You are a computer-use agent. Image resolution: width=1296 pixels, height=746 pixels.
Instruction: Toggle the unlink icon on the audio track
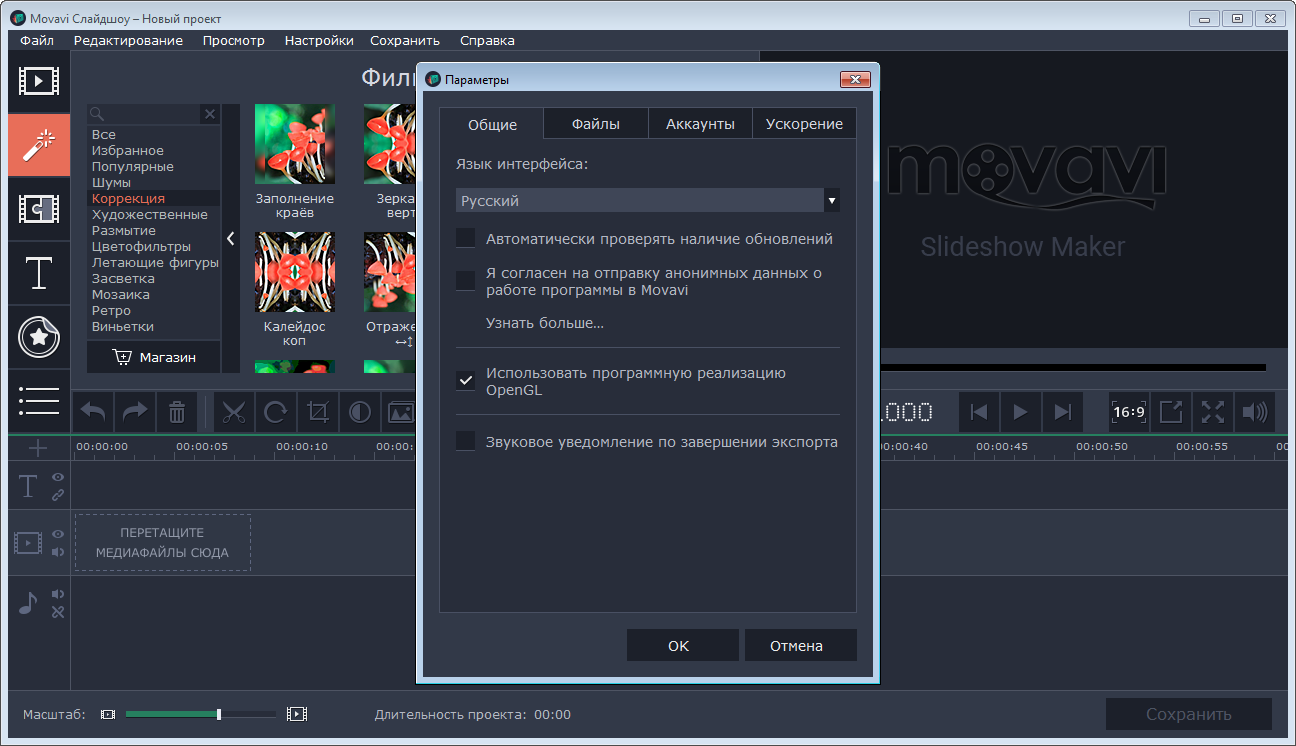coord(58,612)
